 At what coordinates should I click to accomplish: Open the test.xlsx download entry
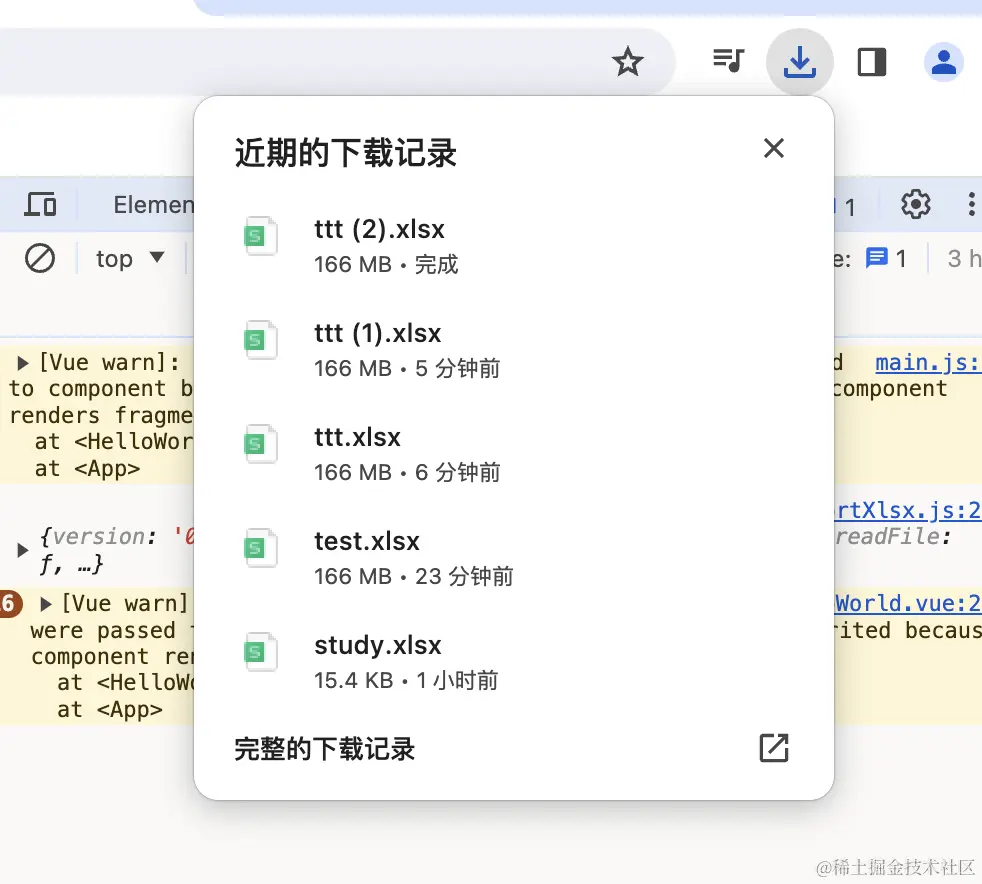point(514,558)
